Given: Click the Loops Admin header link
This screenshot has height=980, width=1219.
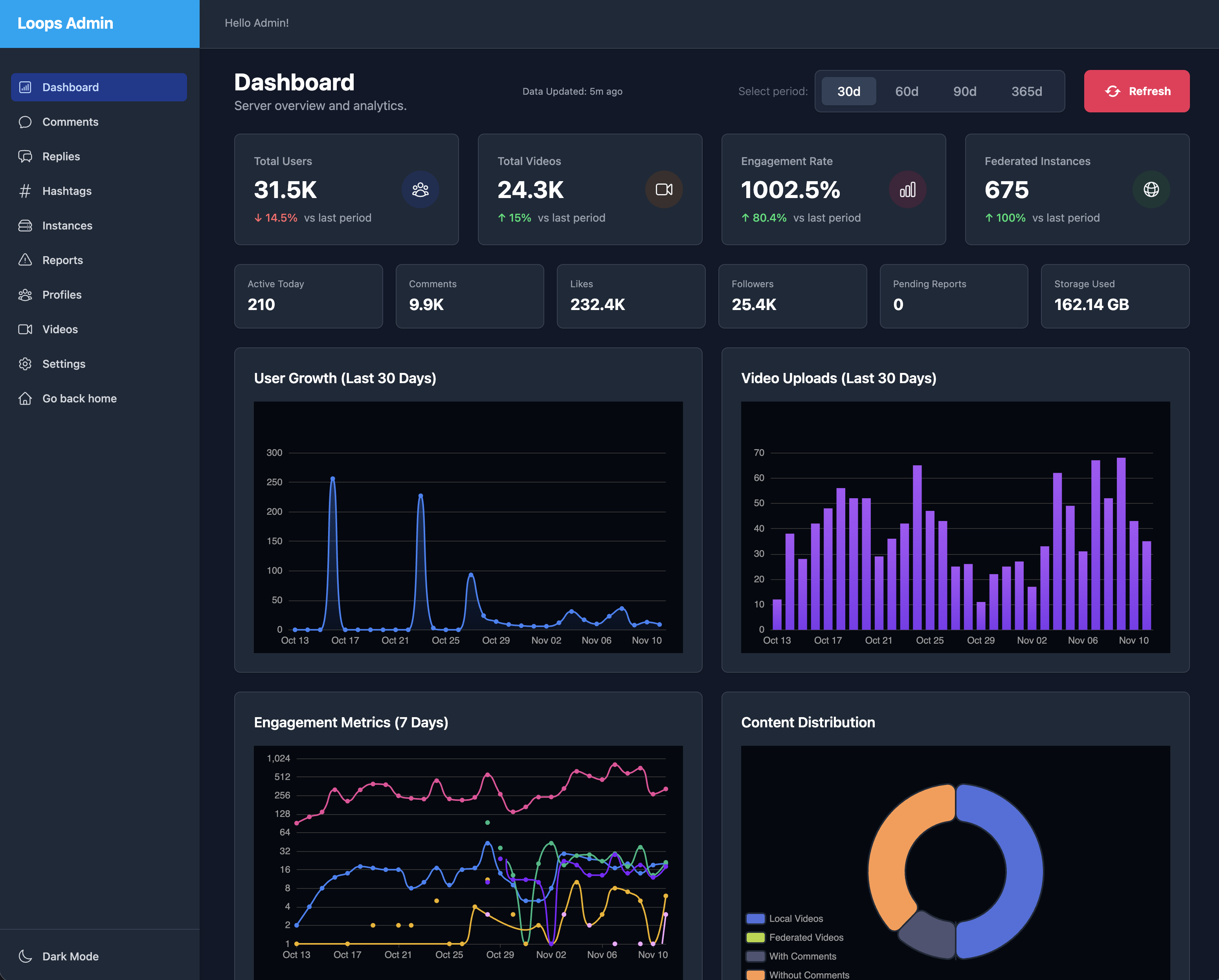Looking at the screenshot, I should point(66,23).
